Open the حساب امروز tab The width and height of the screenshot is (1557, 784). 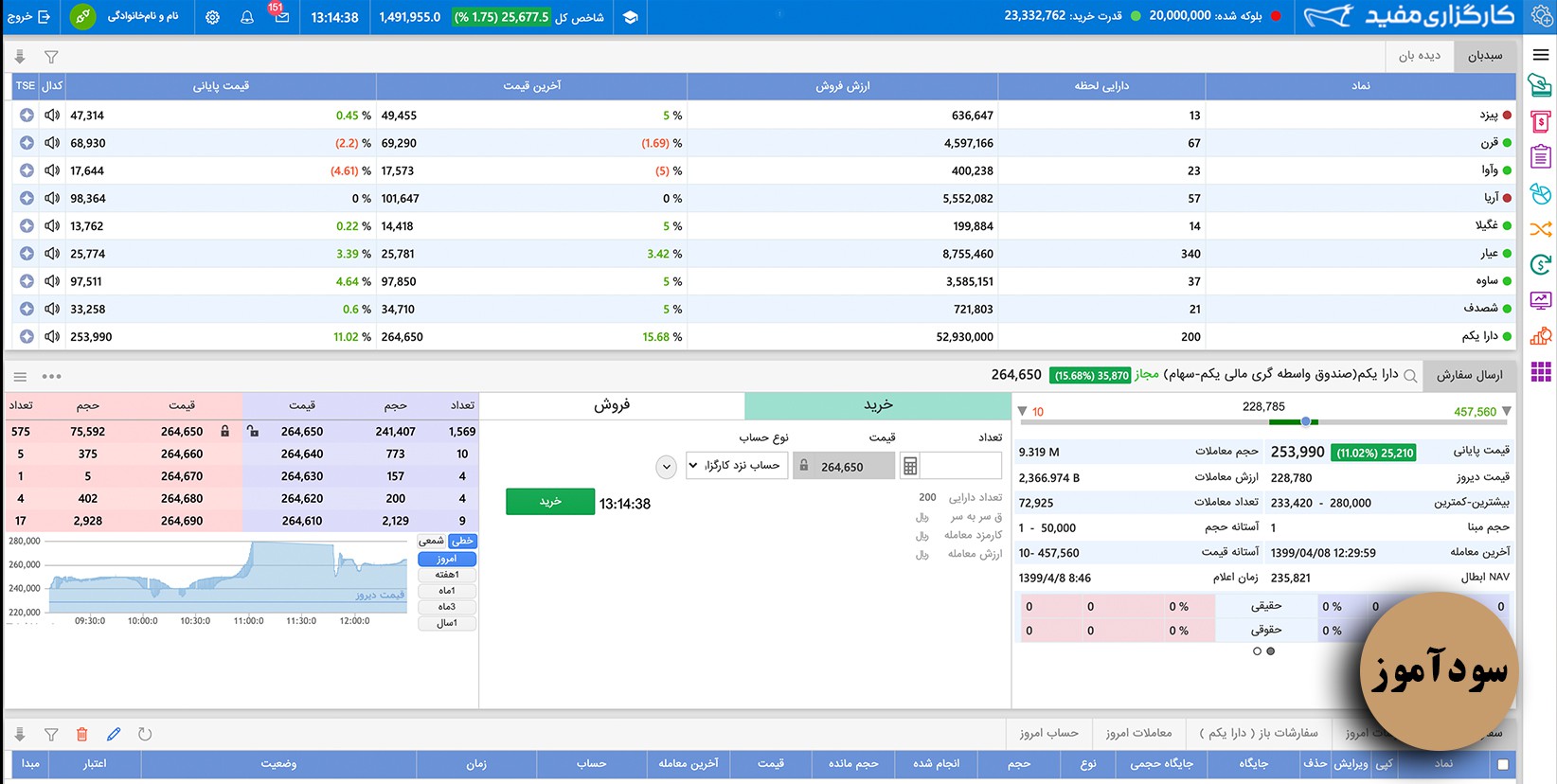pos(1048,733)
